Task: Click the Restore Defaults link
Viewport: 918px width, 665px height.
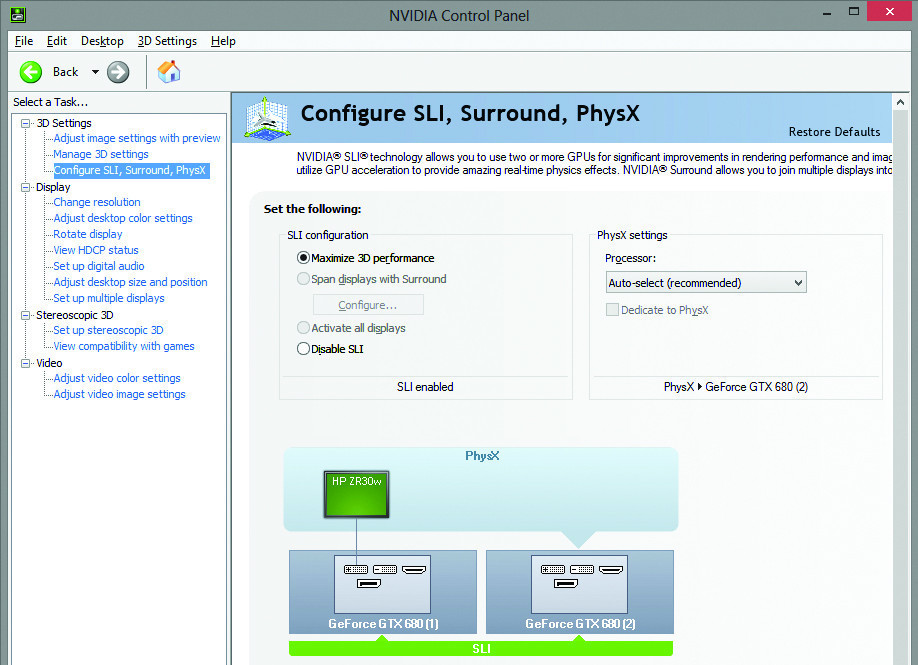Action: (834, 132)
